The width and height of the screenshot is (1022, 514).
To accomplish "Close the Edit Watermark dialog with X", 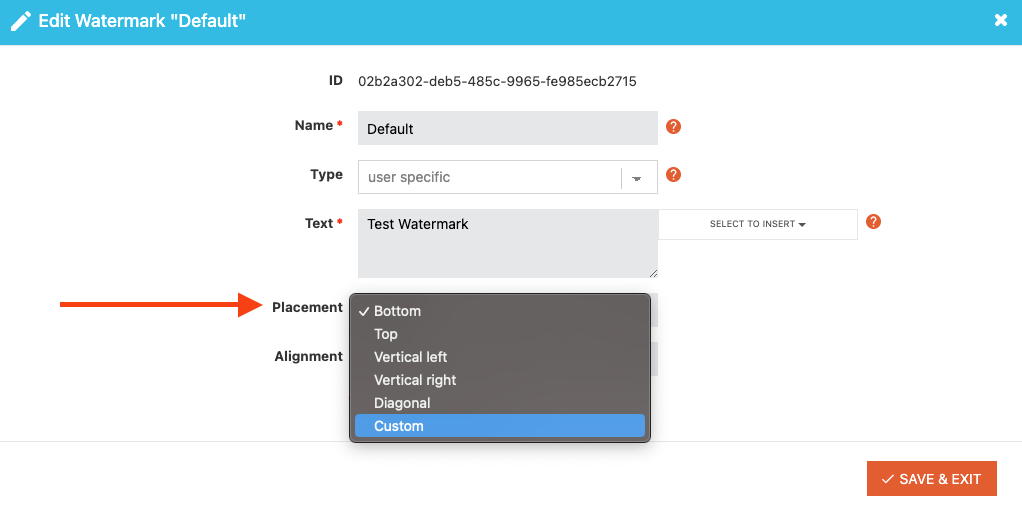I will click(x=1001, y=20).
